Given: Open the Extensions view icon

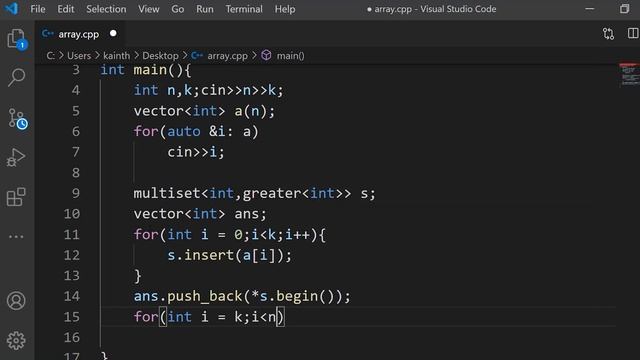Looking at the screenshot, I should pyautogui.click(x=16, y=197).
